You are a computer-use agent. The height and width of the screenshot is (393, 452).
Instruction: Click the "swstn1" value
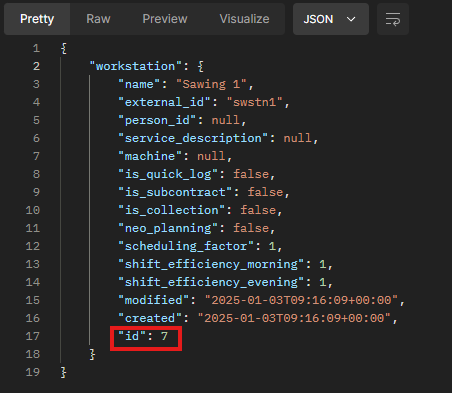(x=254, y=102)
